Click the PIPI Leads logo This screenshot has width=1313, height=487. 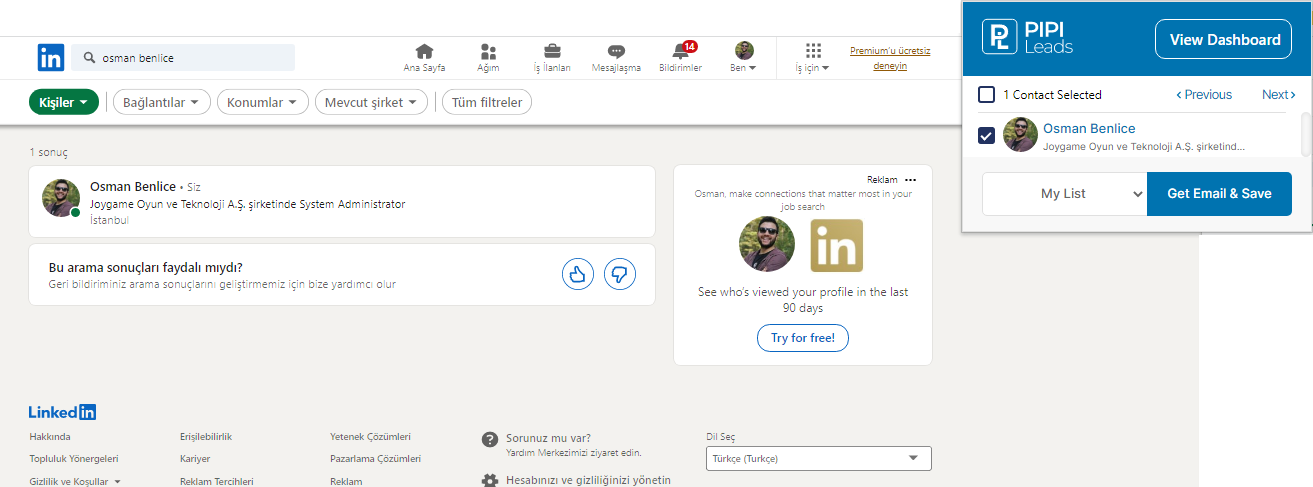click(1027, 39)
